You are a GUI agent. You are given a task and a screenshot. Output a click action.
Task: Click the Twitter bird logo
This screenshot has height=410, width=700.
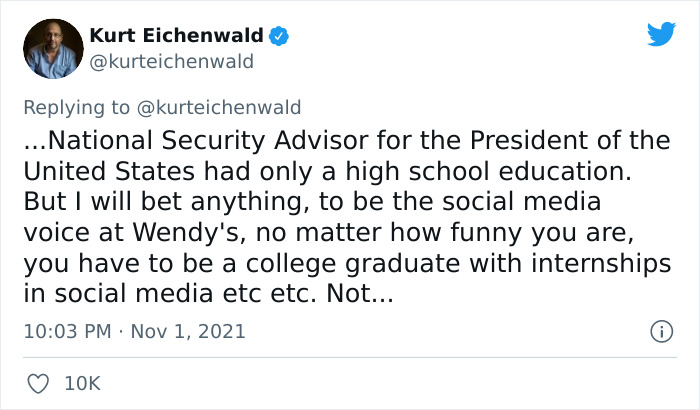click(661, 35)
